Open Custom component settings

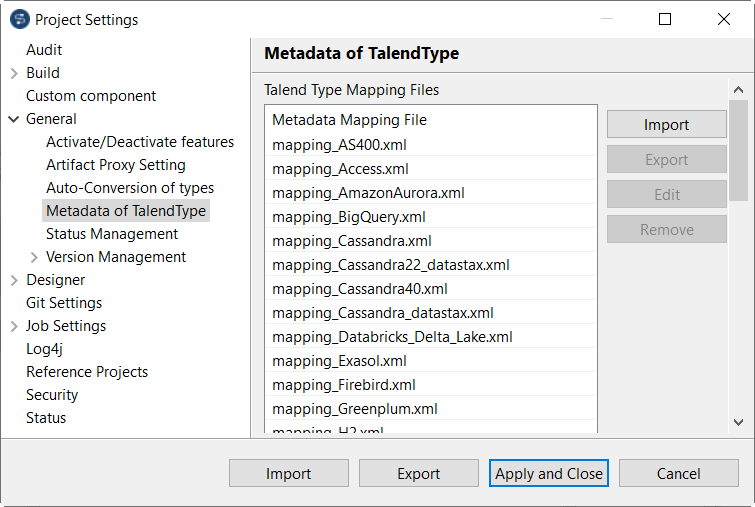91,96
